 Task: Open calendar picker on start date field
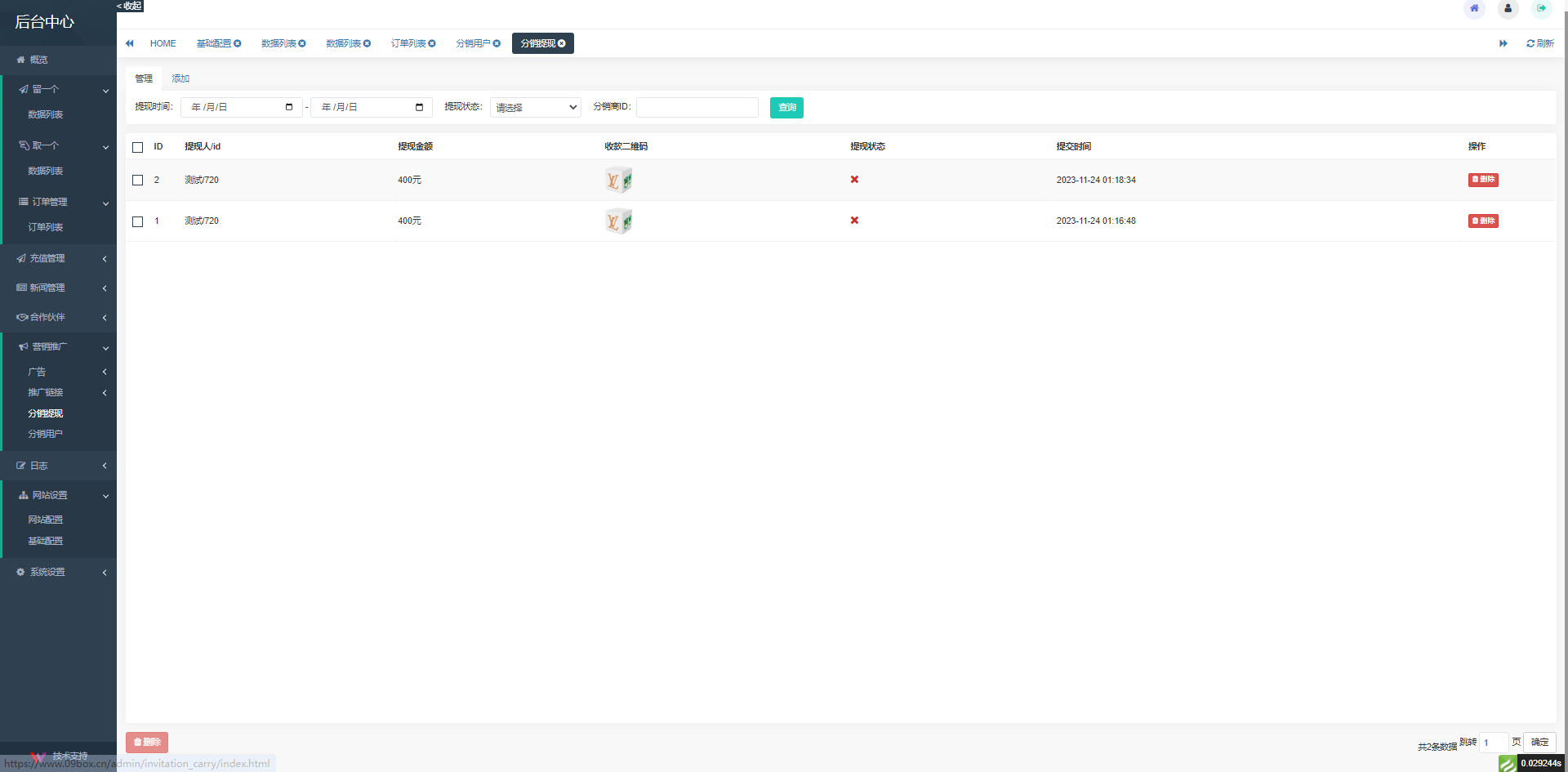pyautogui.click(x=289, y=108)
